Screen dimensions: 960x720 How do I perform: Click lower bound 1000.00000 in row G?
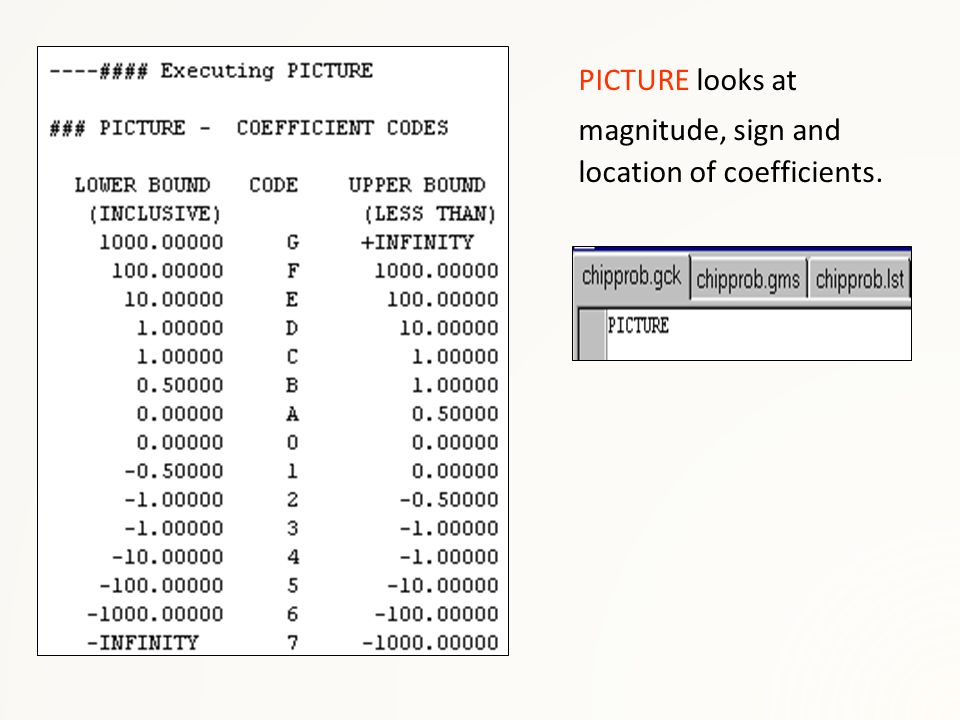pyautogui.click(x=161, y=242)
